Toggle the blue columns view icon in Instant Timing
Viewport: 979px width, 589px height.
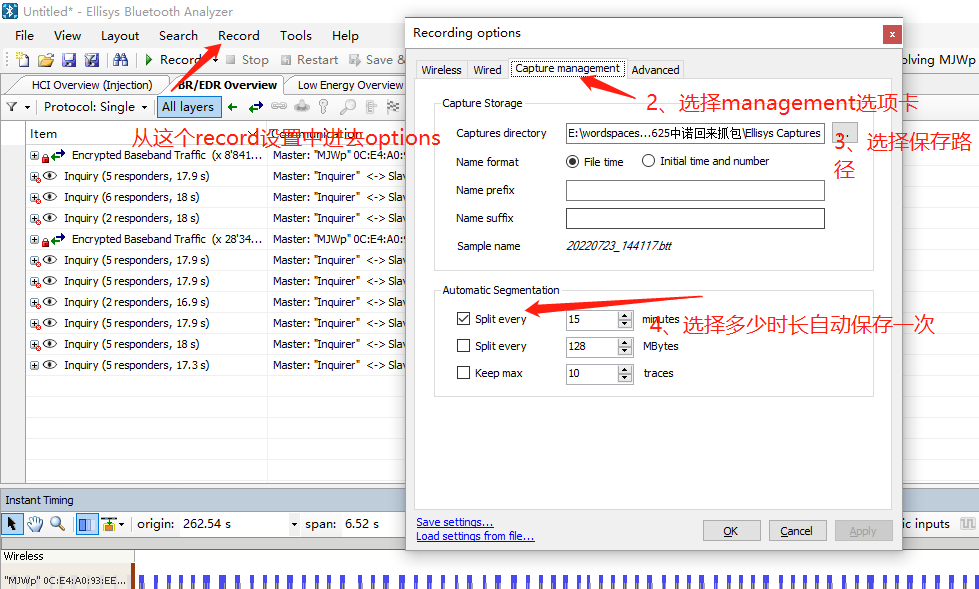(87, 524)
